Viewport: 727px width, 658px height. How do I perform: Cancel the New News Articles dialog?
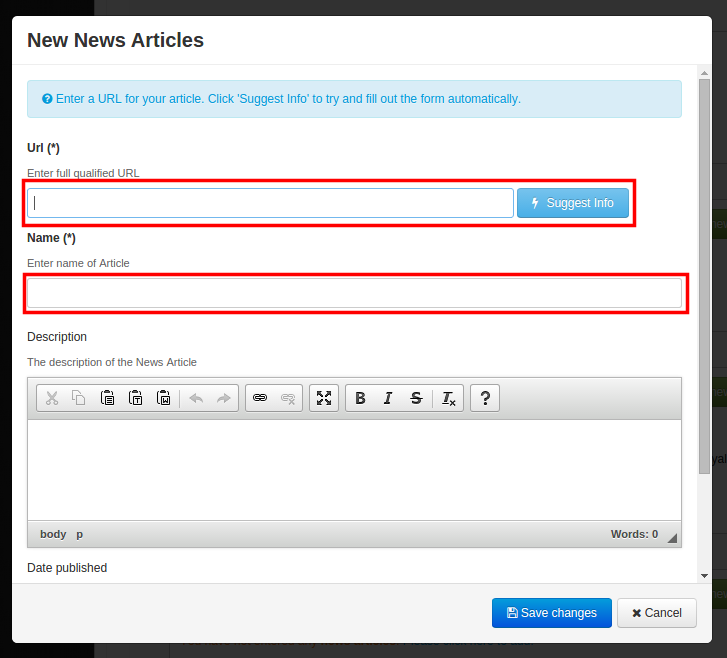[657, 613]
